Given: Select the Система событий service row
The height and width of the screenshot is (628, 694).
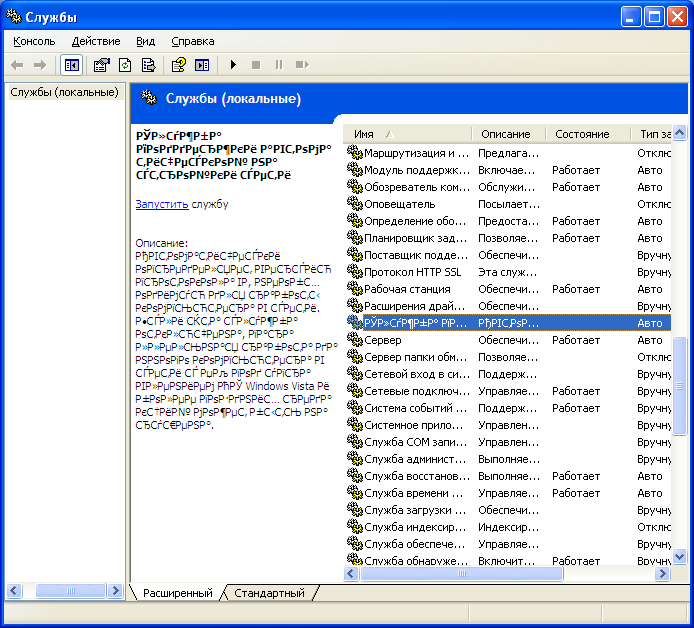Looking at the screenshot, I should [x=507, y=408].
